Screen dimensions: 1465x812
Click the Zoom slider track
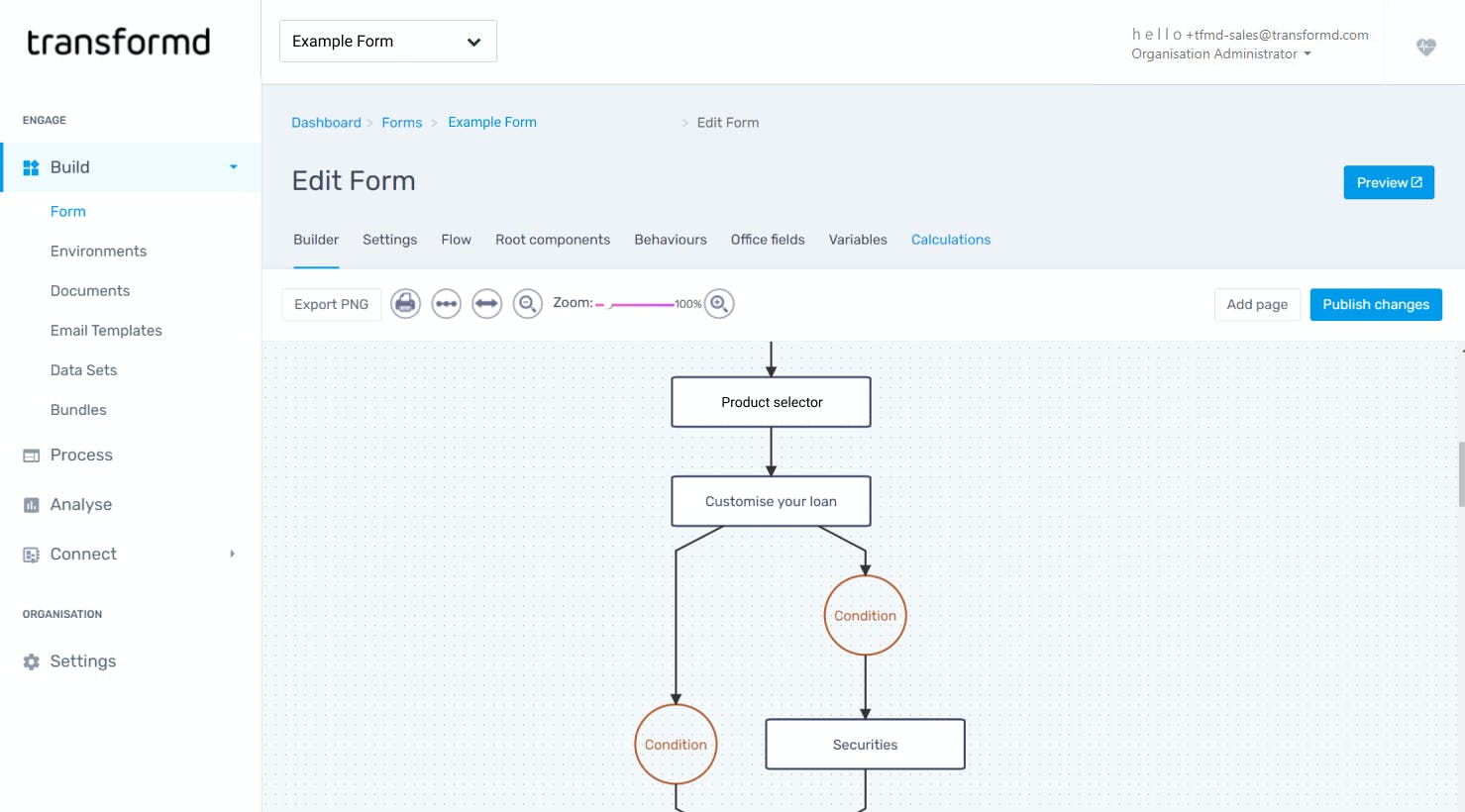(x=639, y=305)
